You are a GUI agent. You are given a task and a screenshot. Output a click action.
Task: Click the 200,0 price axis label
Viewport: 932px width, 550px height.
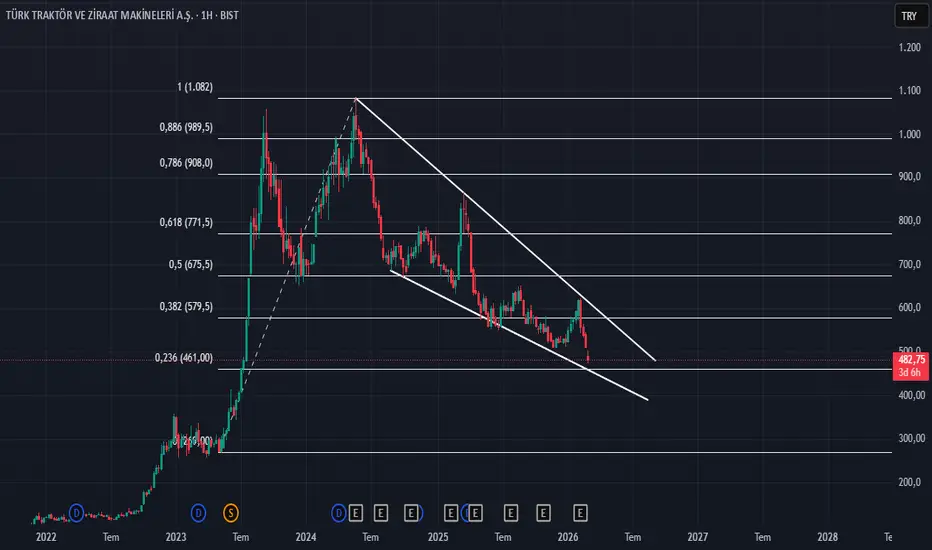pyautogui.click(x=909, y=482)
